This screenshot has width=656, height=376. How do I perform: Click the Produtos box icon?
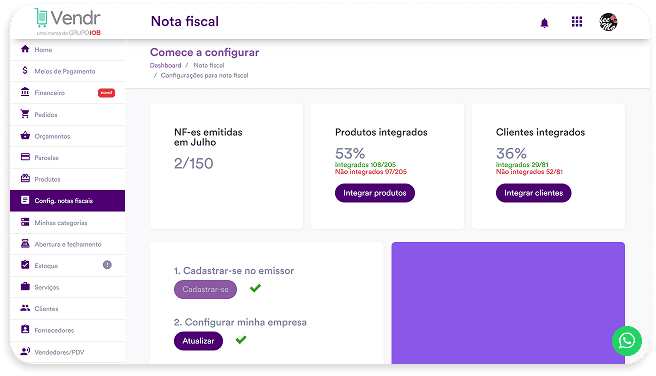25,179
